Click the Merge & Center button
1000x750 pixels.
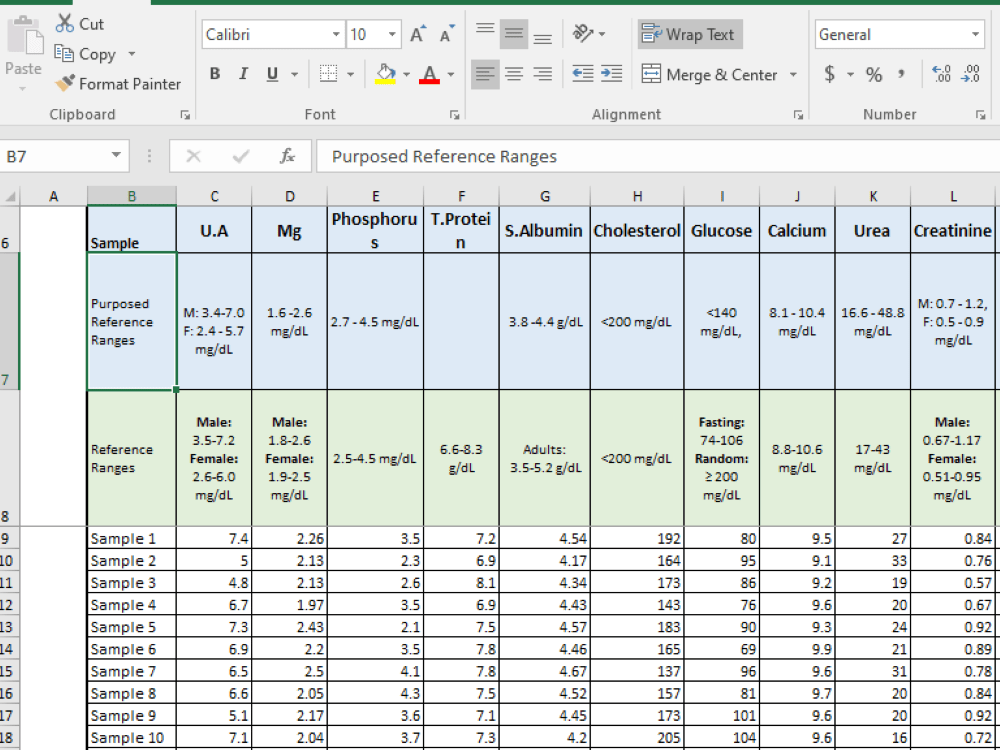tap(709, 75)
